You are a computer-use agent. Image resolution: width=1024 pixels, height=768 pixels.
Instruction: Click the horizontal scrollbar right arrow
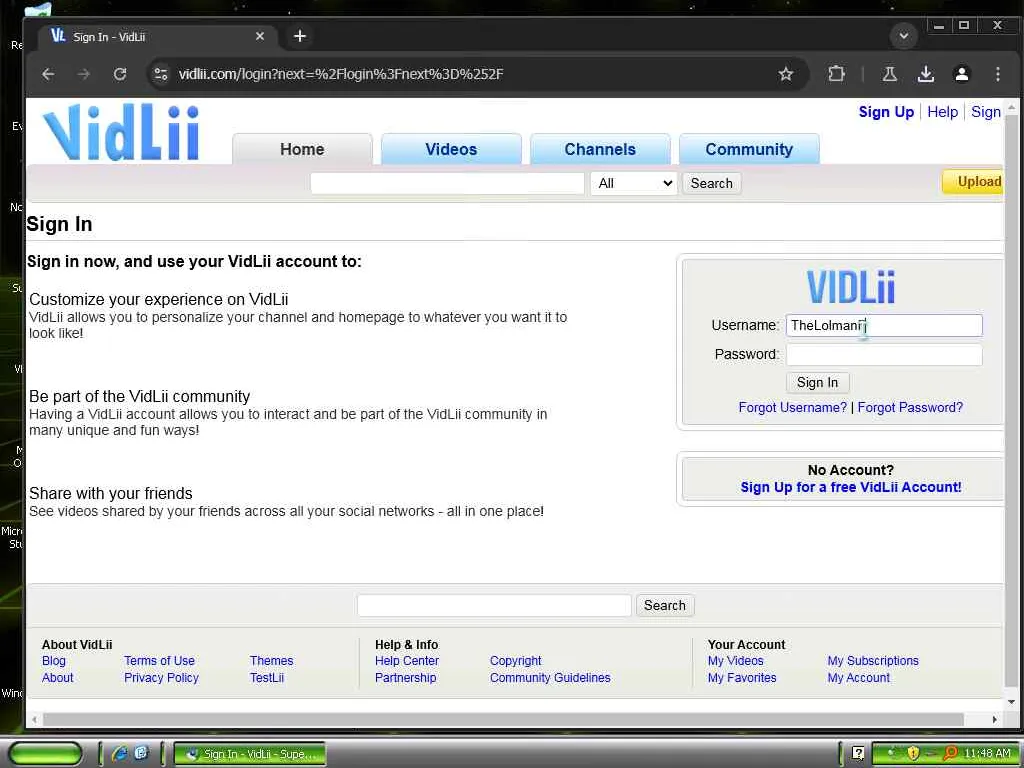coord(994,719)
